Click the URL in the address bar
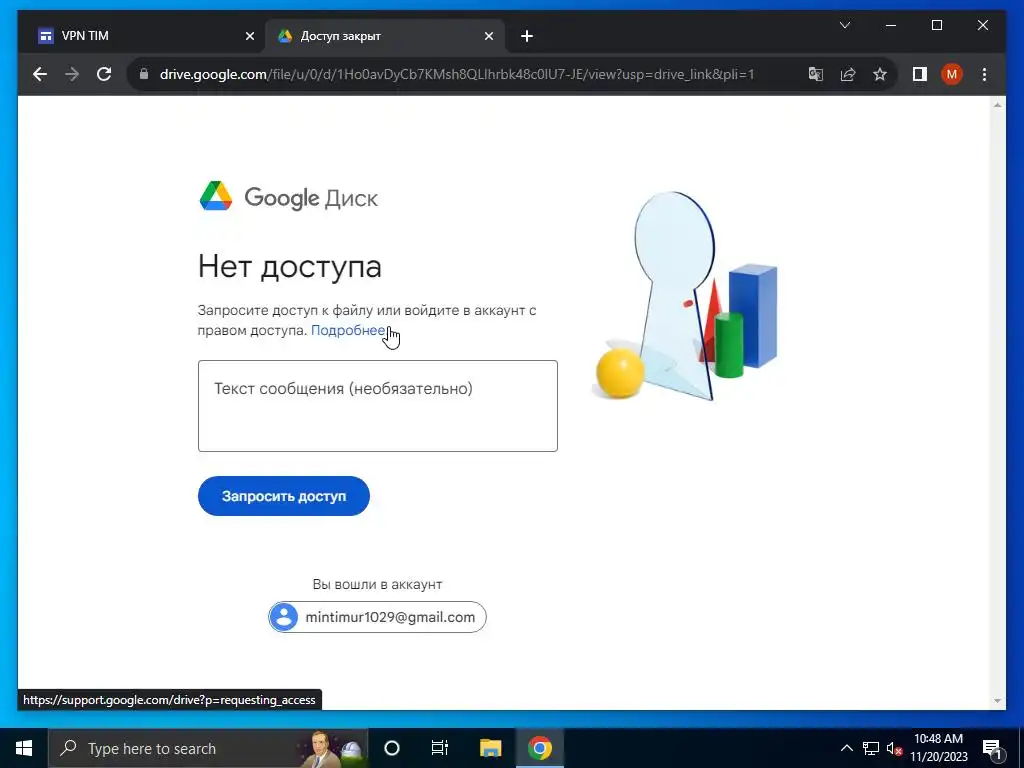This screenshot has height=768, width=1024. (456, 74)
